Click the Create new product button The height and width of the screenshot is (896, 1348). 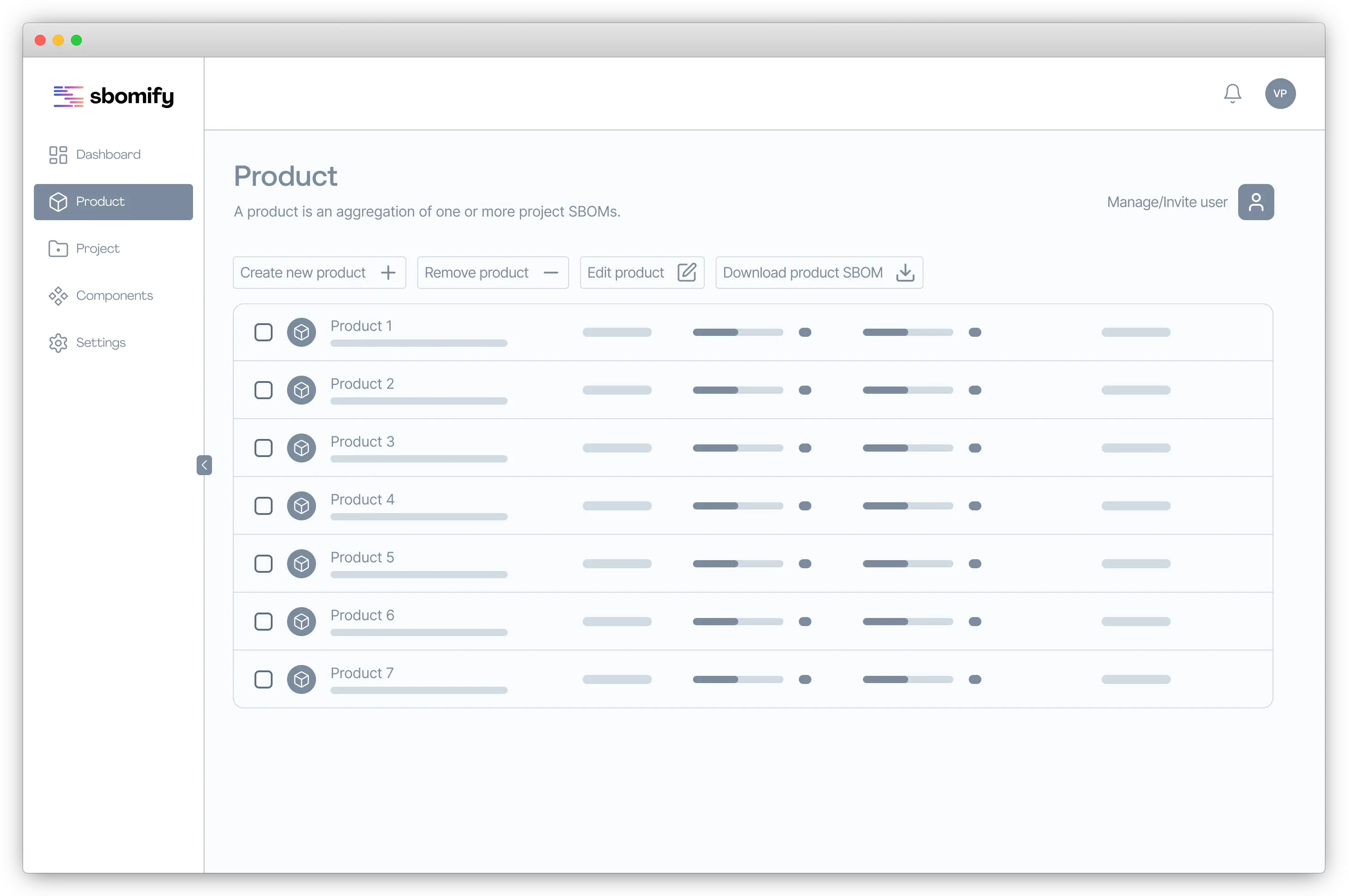coord(315,272)
